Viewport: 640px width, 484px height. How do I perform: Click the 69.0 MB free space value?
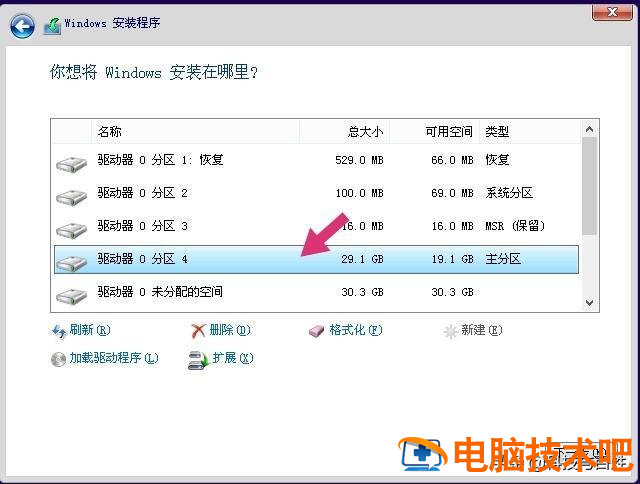pyautogui.click(x=452, y=193)
